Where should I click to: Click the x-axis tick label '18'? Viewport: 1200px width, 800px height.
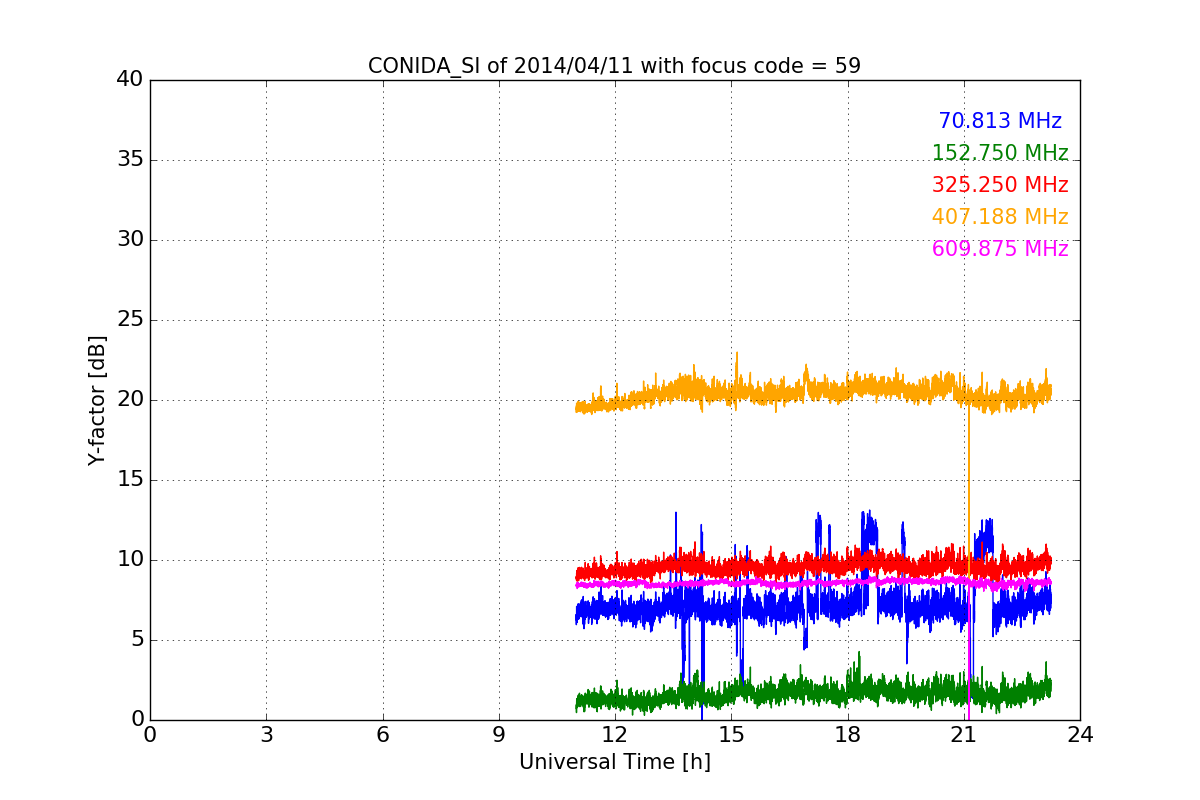point(848,735)
